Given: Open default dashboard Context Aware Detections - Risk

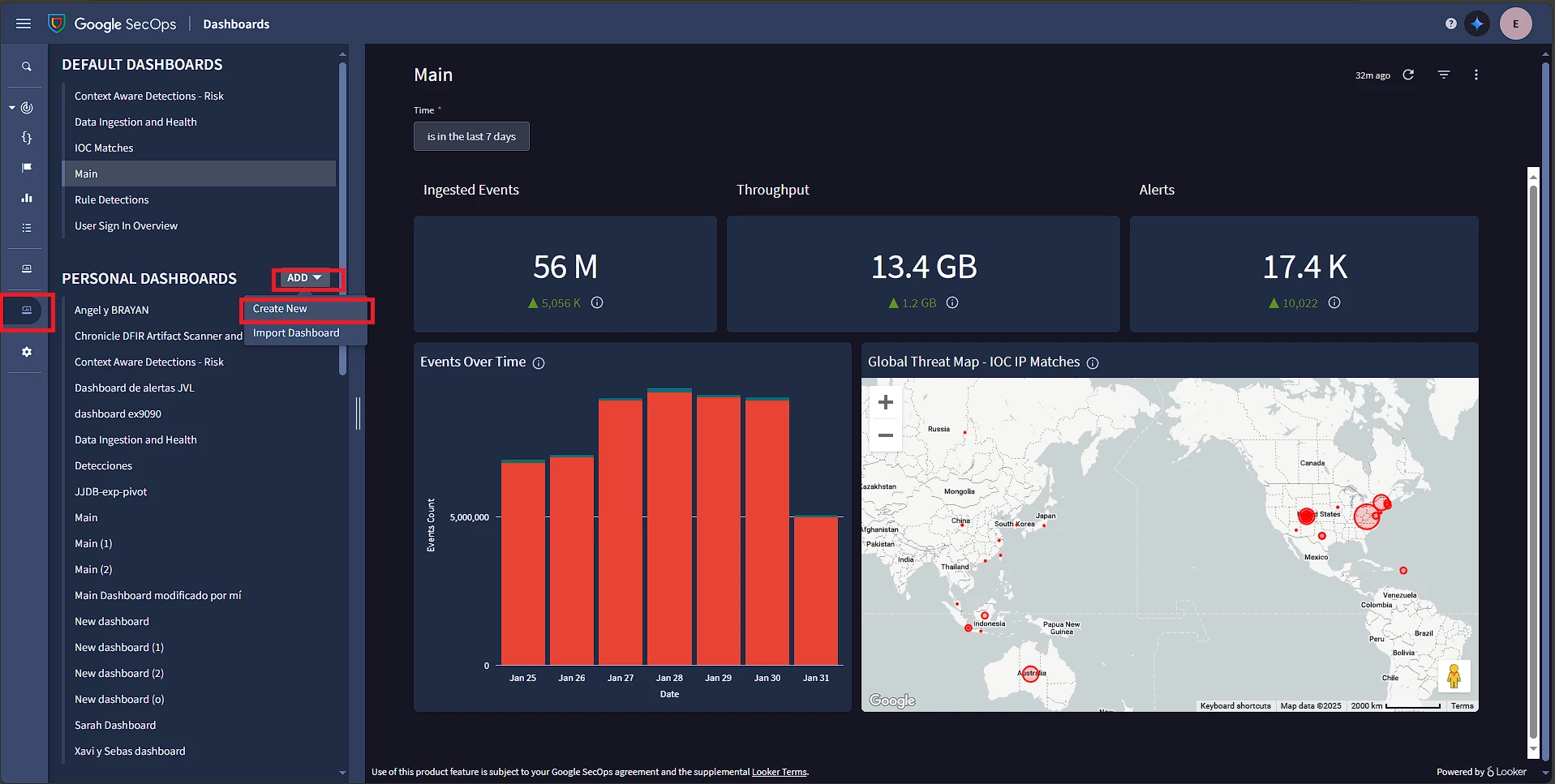Looking at the screenshot, I should (x=149, y=96).
